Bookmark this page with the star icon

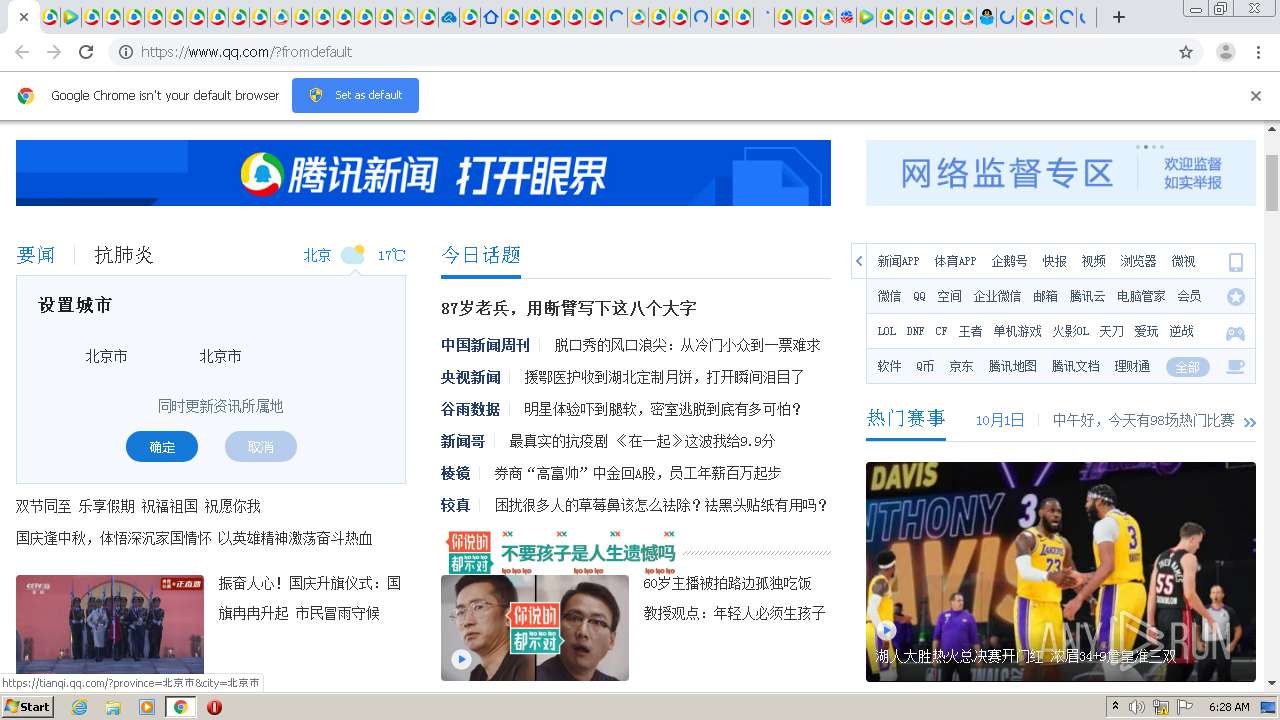(x=1186, y=52)
